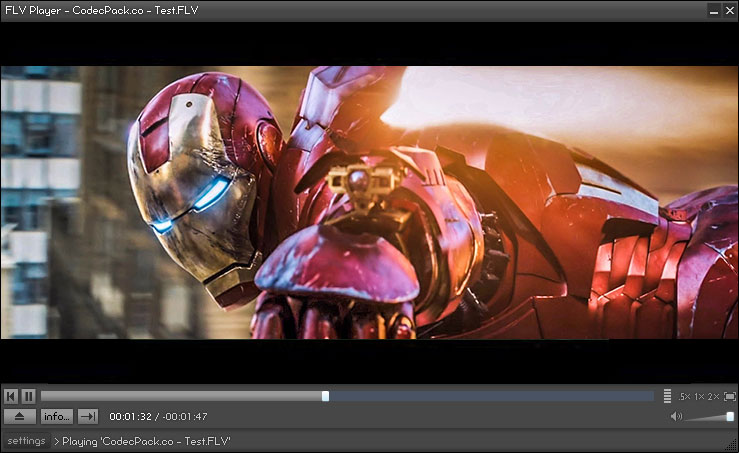
Task: Set video size to 1x
Action: point(699,396)
